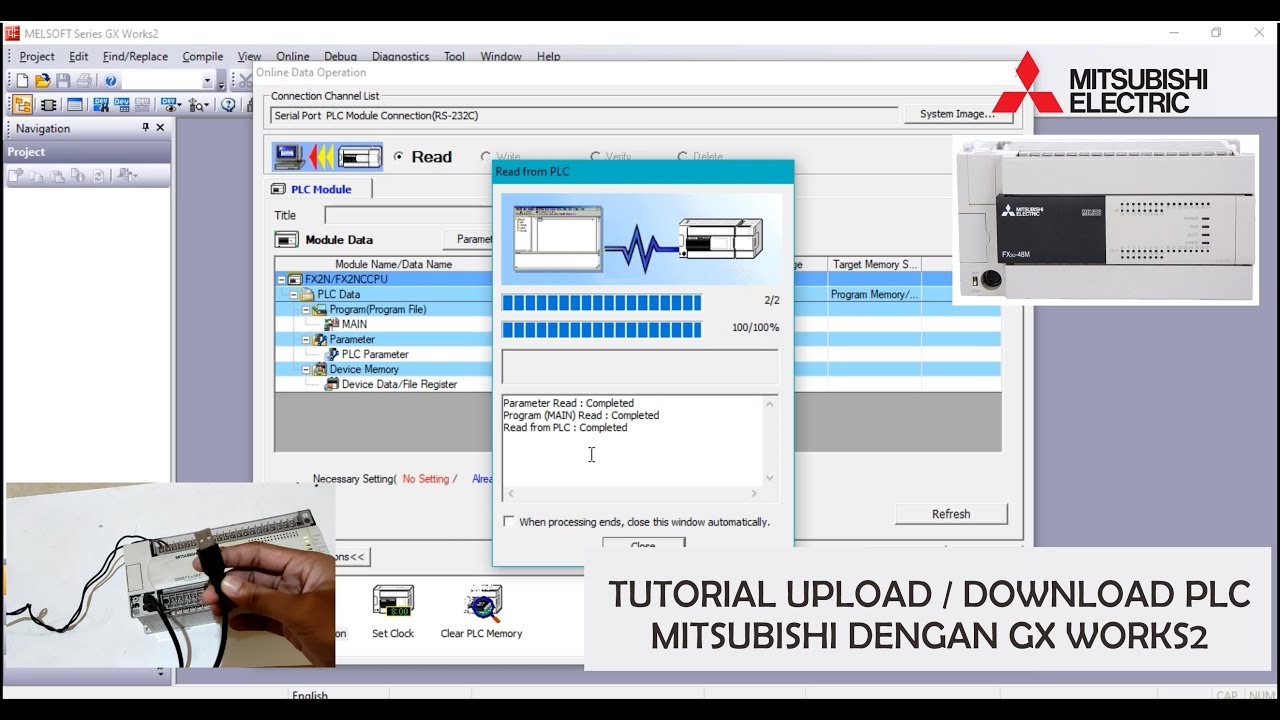
Task: Click the MAIN program icon in tree
Action: [x=332, y=324]
